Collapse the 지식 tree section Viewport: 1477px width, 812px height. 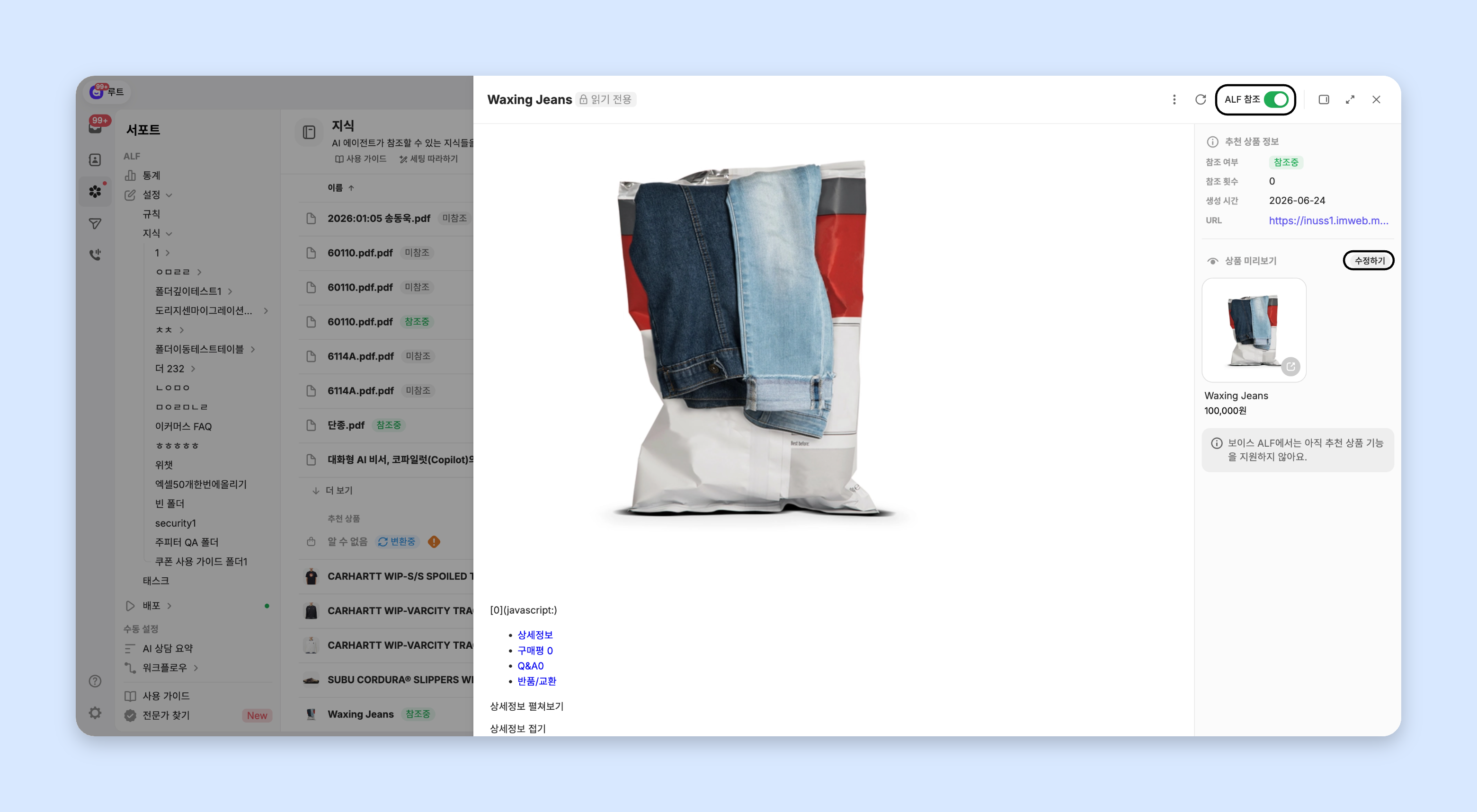169,234
